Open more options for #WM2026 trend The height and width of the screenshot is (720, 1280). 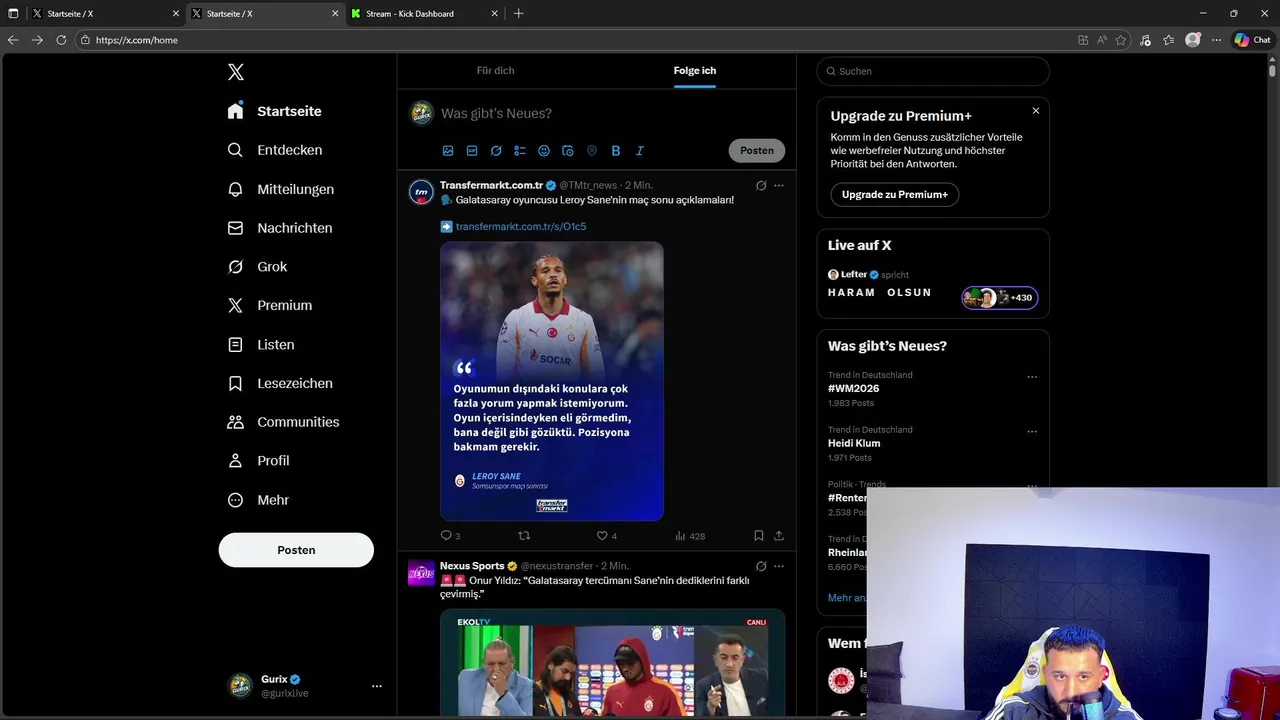click(x=1032, y=377)
